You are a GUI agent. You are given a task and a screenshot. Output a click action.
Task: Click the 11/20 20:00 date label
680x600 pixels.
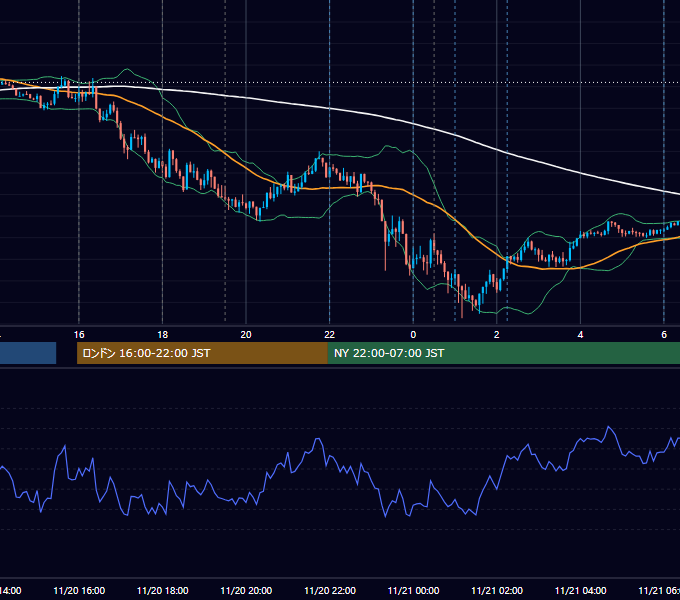pyautogui.click(x=246, y=590)
